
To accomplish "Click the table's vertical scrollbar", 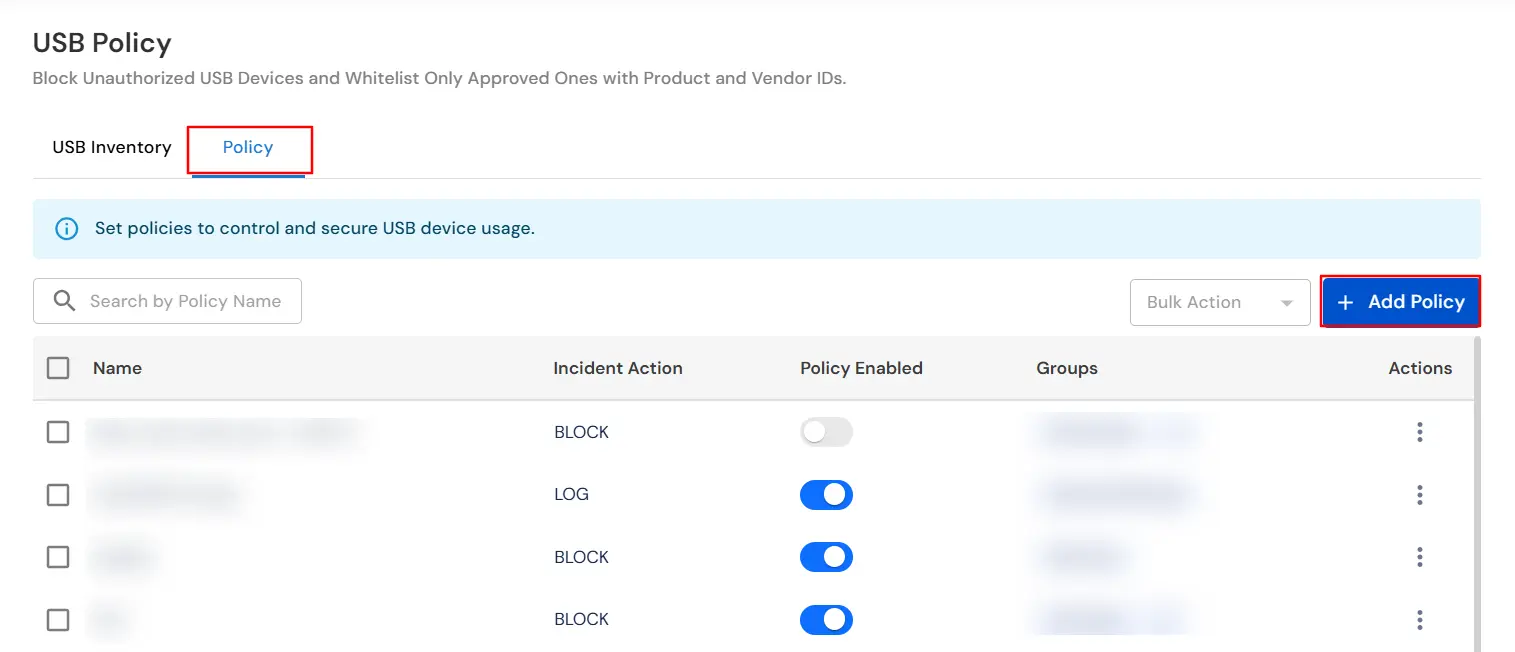I will [x=1478, y=494].
